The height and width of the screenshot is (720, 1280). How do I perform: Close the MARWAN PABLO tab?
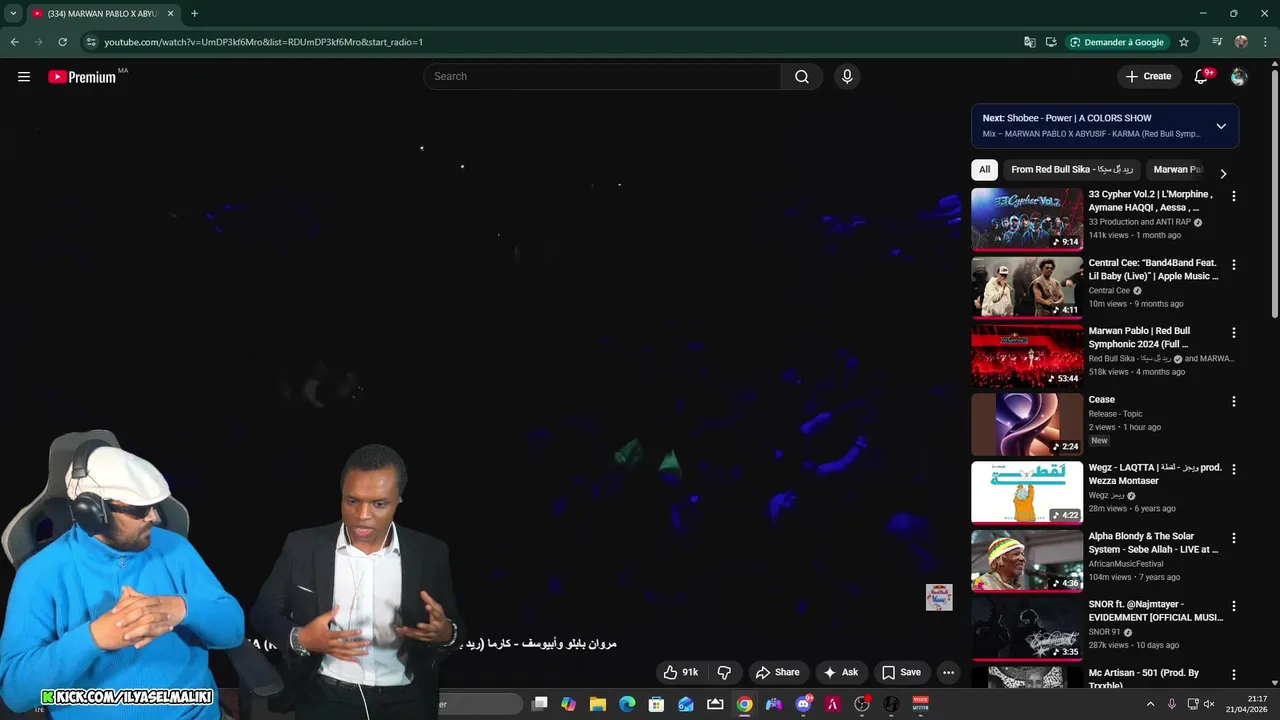tap(170, 14)
